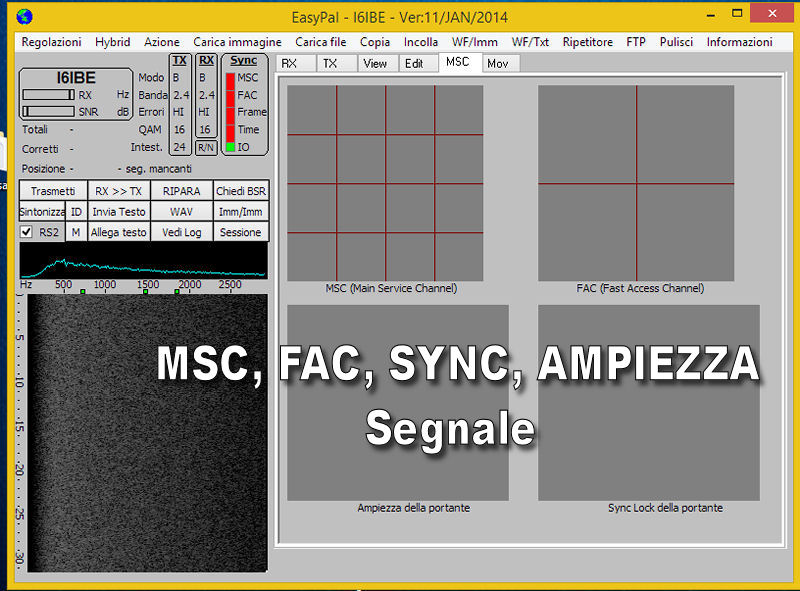800x591 pixels.
Task: Click the waterfall display
Action: coord(147,433)
